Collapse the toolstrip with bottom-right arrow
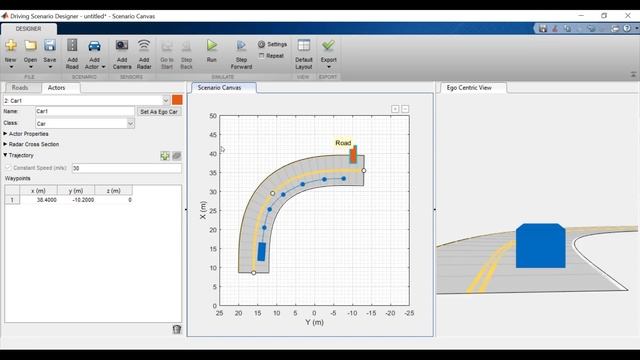This screenshot has width=640, height=360. (633, 75)
